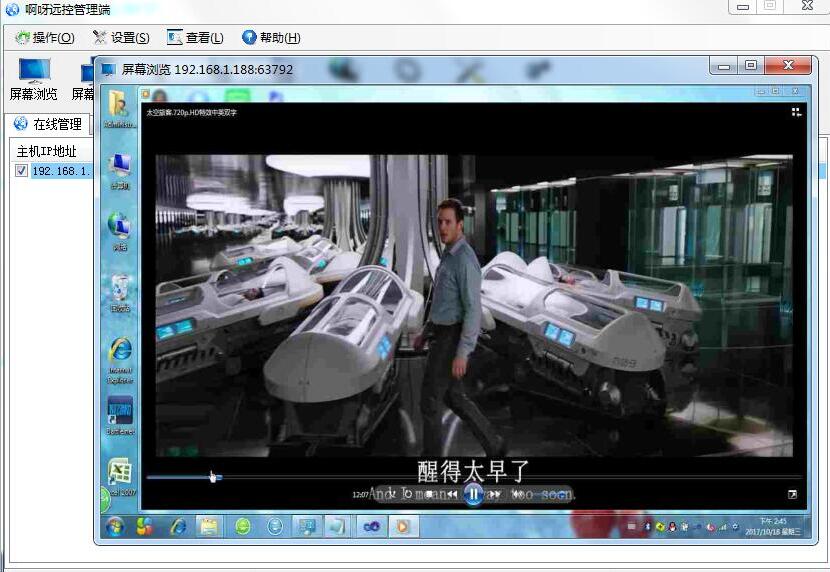Select host IP row 192.168.1.
Viewport: 830px width, 572px height.
(x=61, y=171)
